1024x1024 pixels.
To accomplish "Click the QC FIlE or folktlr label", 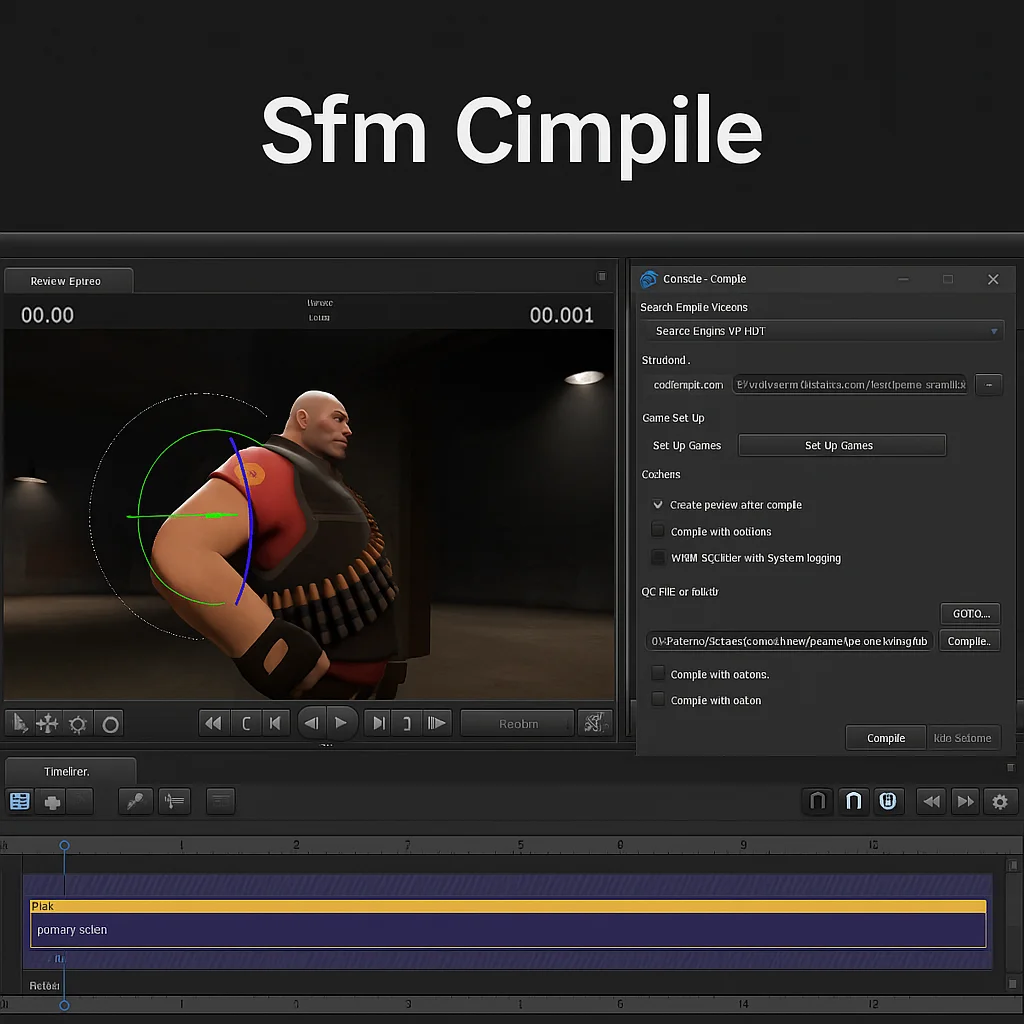I will [x=679, y=592].
